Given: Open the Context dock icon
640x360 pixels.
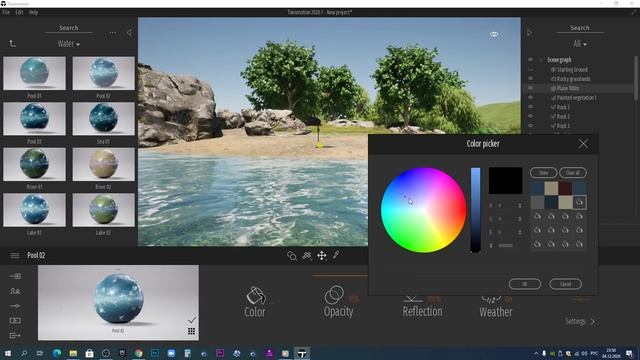Looking at the screenshot, I should point(15,291).
